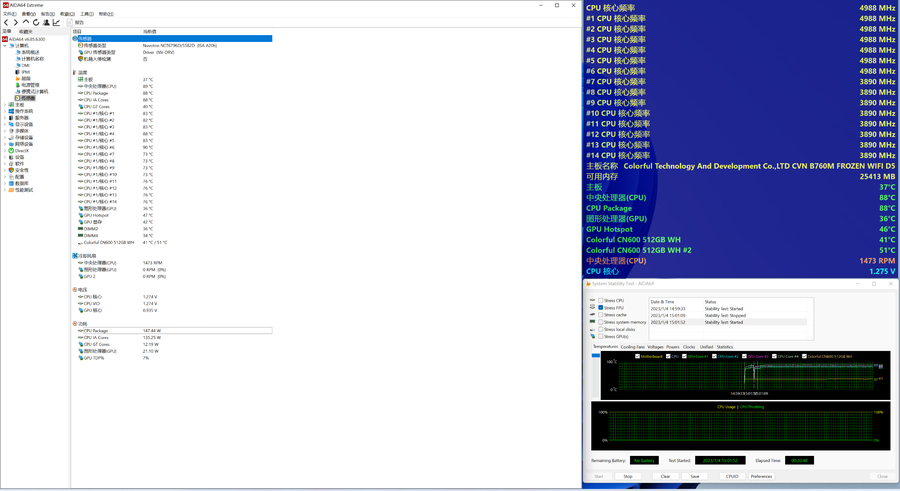This screenshot has height=491, width=900.
Task: Enable the Stress CPU checkbox
Action: pyautogui.click(x=601, y=300)
